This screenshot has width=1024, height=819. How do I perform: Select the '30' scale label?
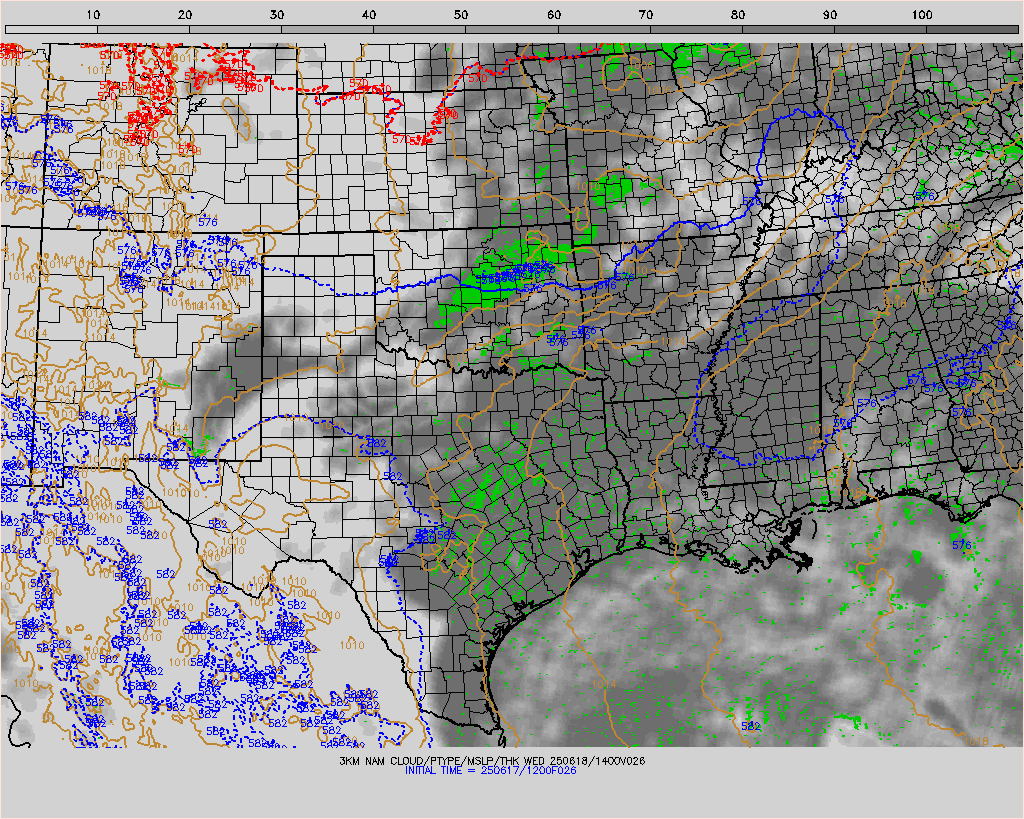(x=277, y=15)
